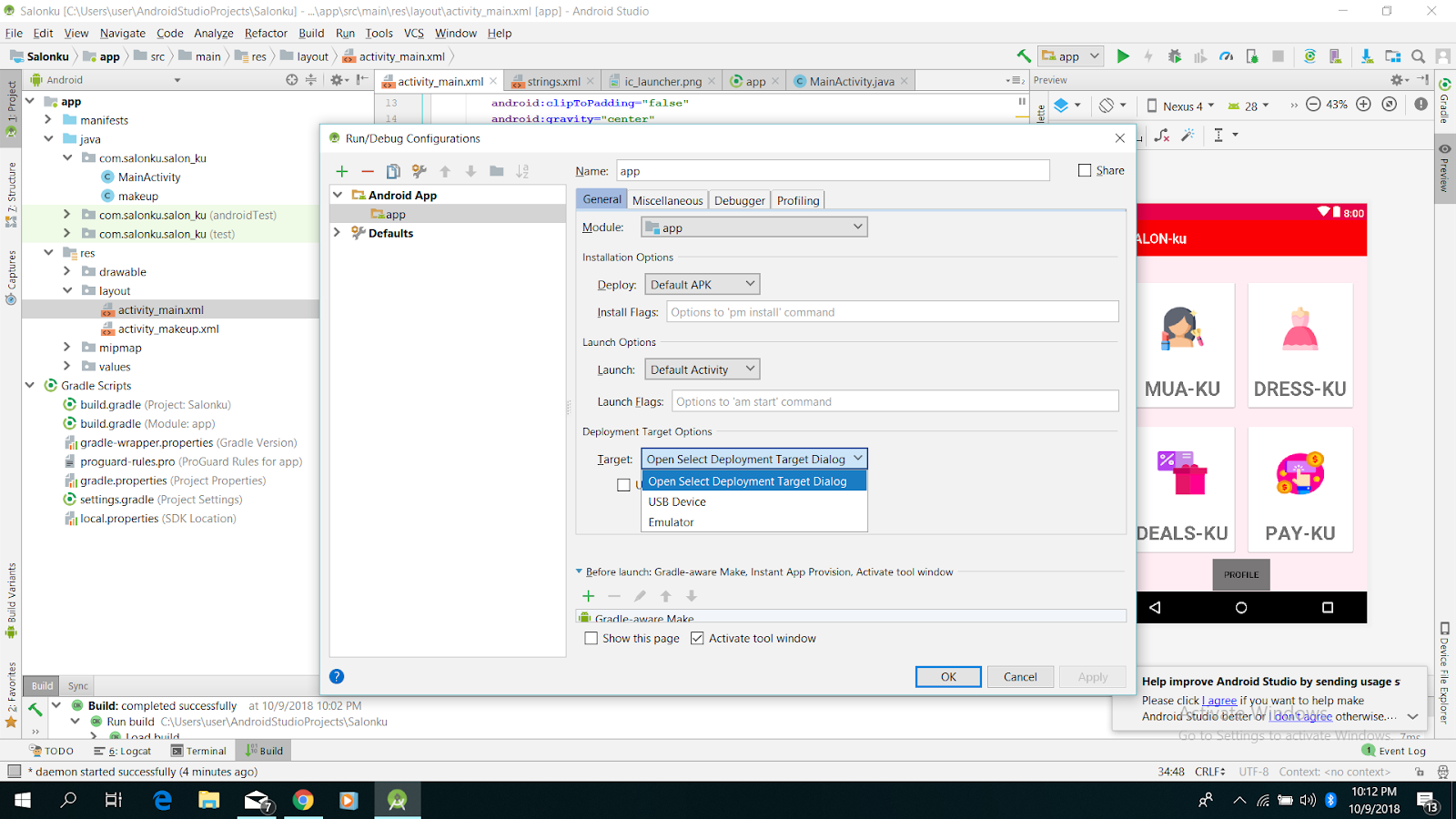Open the Android profiler gauge icon
1456x819 pixels.
[x=1227, y=56]
